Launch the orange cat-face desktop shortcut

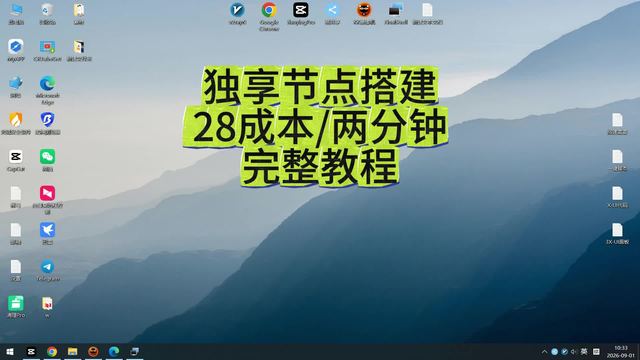(x=364, y=13)
